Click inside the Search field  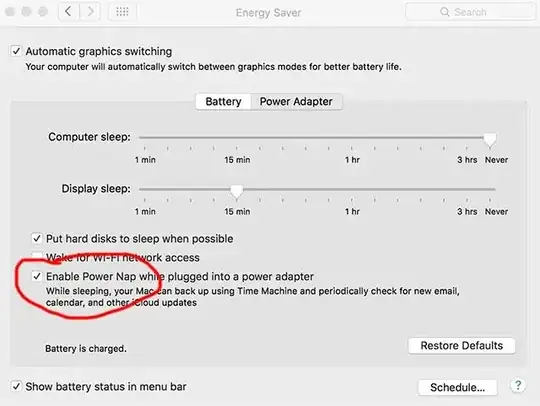[x=470, y=12]
